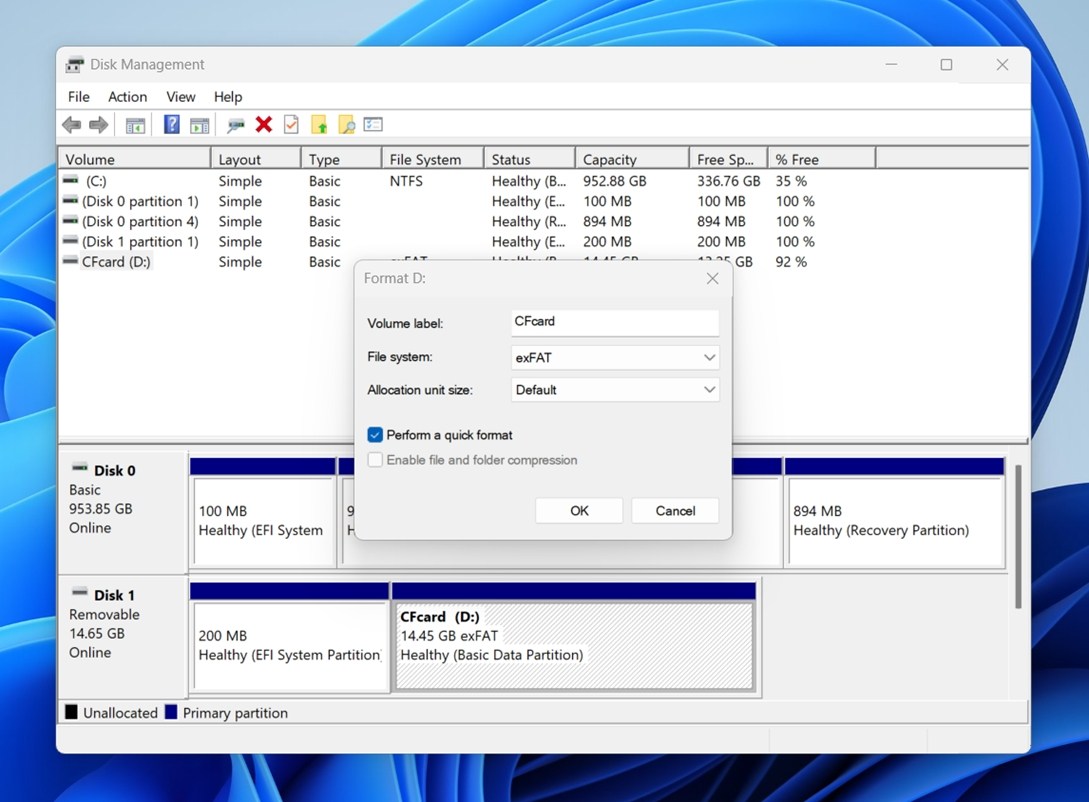Open the Help question-mark toolbar icon
This screenshot has height=802, width=1089.
click(172, 124)
